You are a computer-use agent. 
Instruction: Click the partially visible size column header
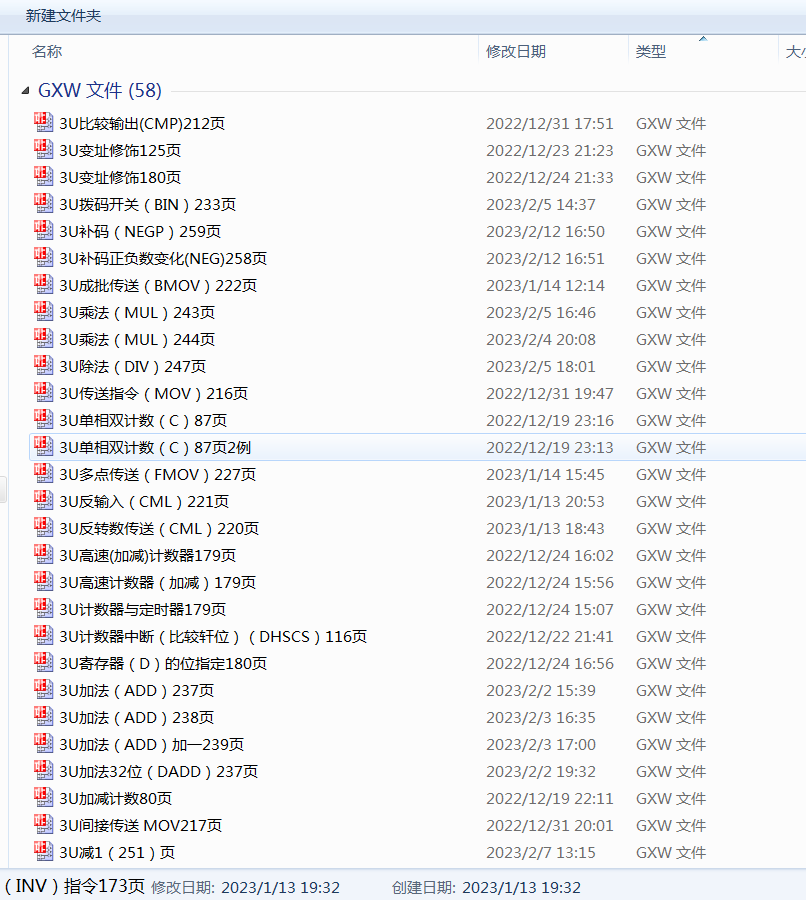coord(794,51)
